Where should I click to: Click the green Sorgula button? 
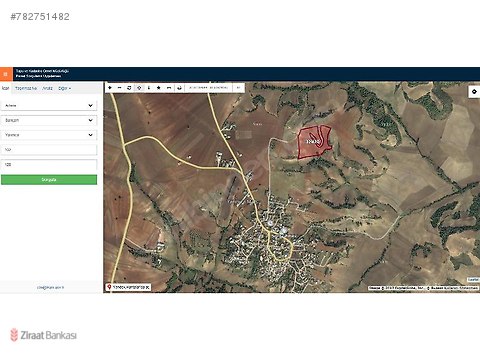pyautogui.click(x=49, y=180)
